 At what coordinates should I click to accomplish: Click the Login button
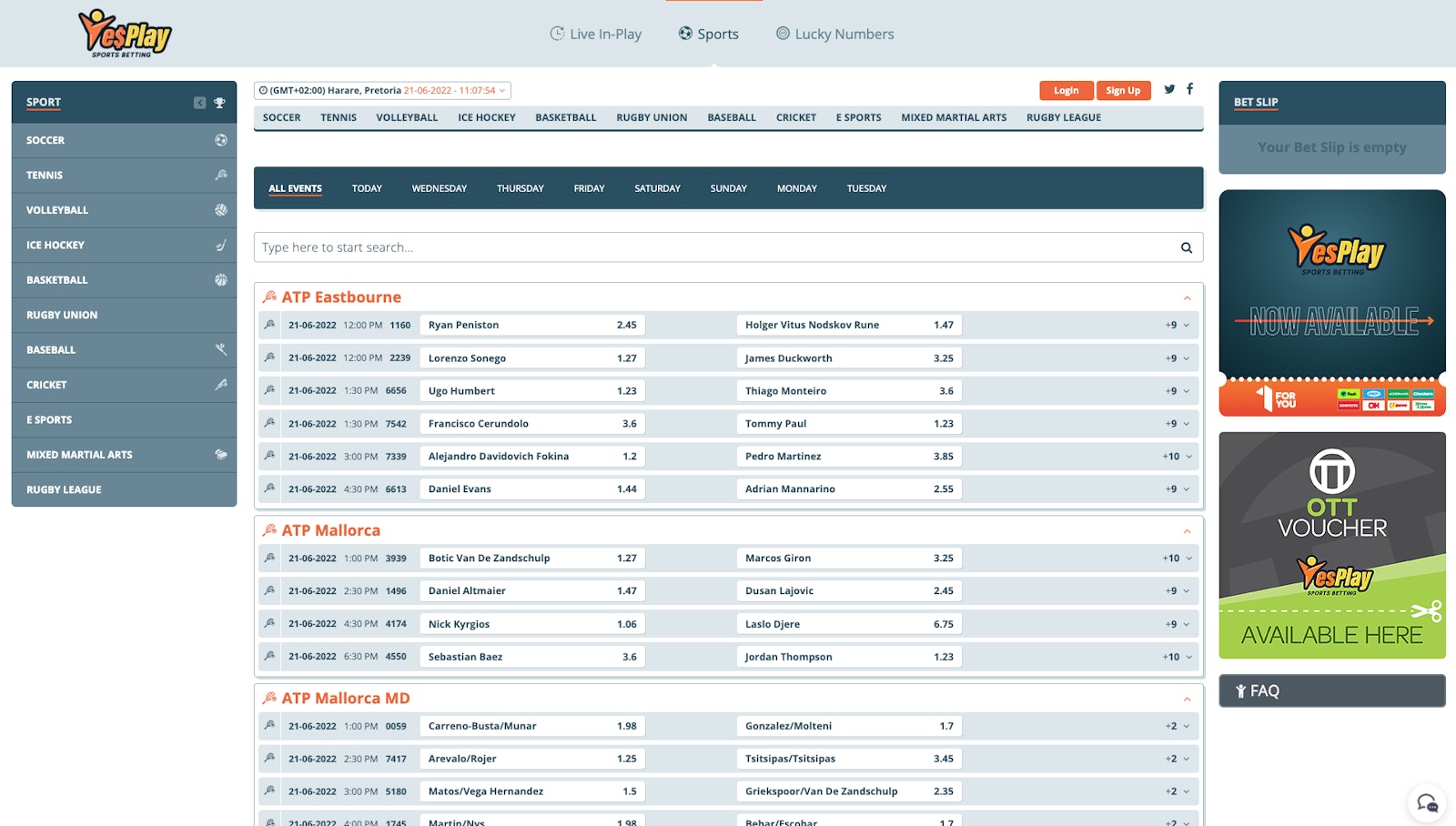[1066, 91]
